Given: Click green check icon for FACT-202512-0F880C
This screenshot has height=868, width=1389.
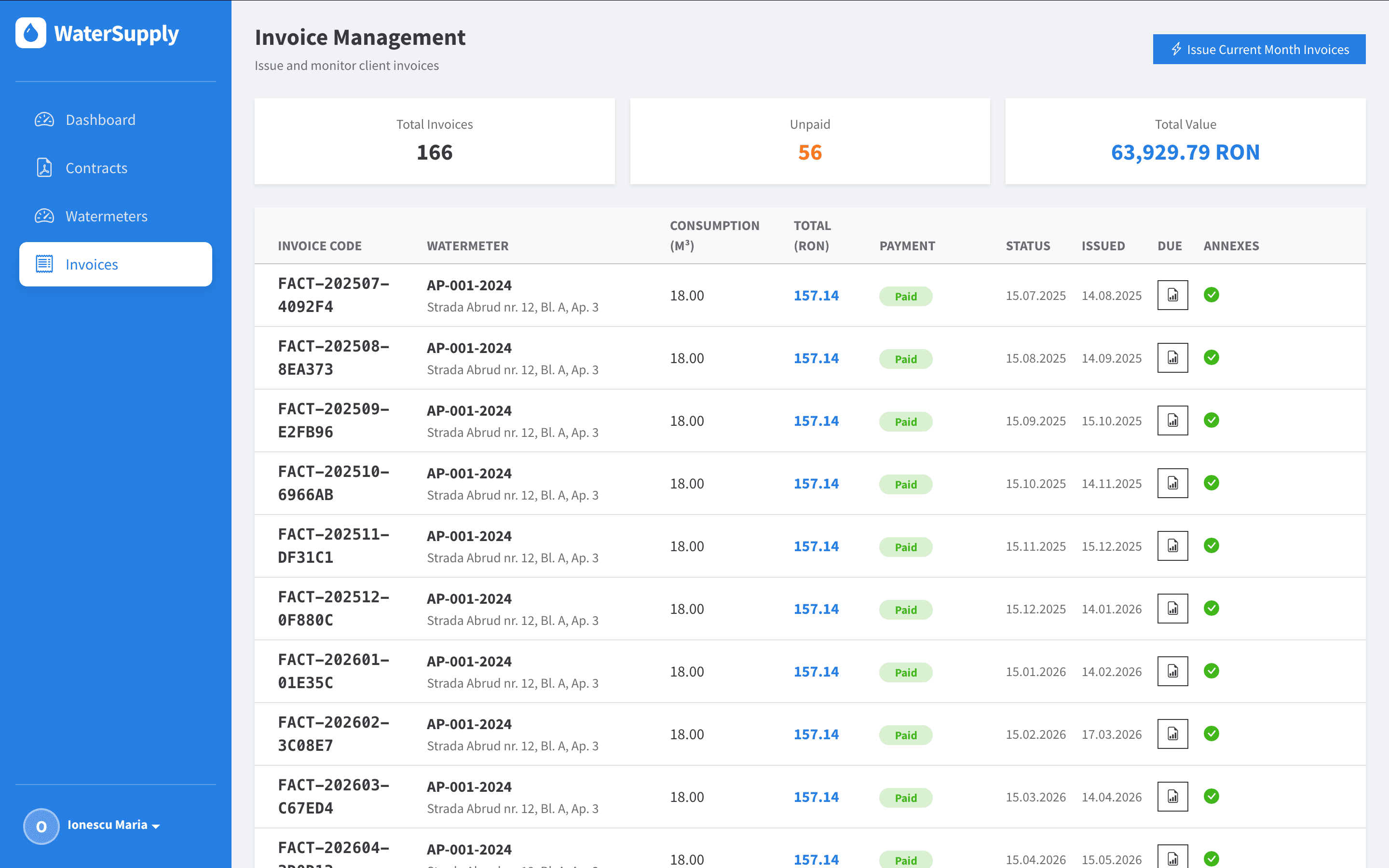Looking at the screenshot, I should (x=1212, y=608).
